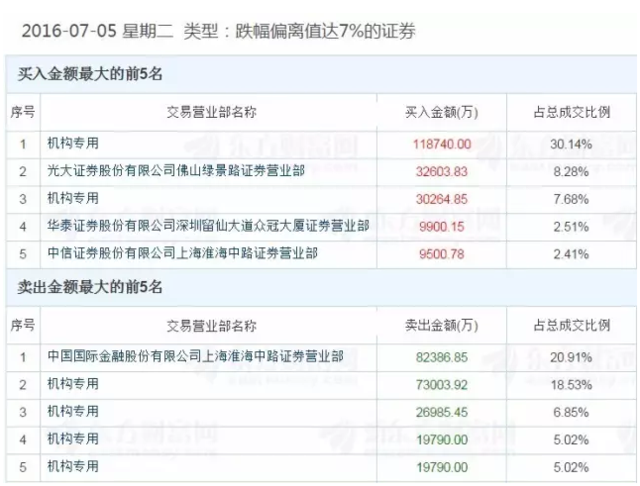Screen dimensions: 640x486
Task: Select 机构专用 in sell row number 4
Action: pyautogui.click(x=73, y=439)
